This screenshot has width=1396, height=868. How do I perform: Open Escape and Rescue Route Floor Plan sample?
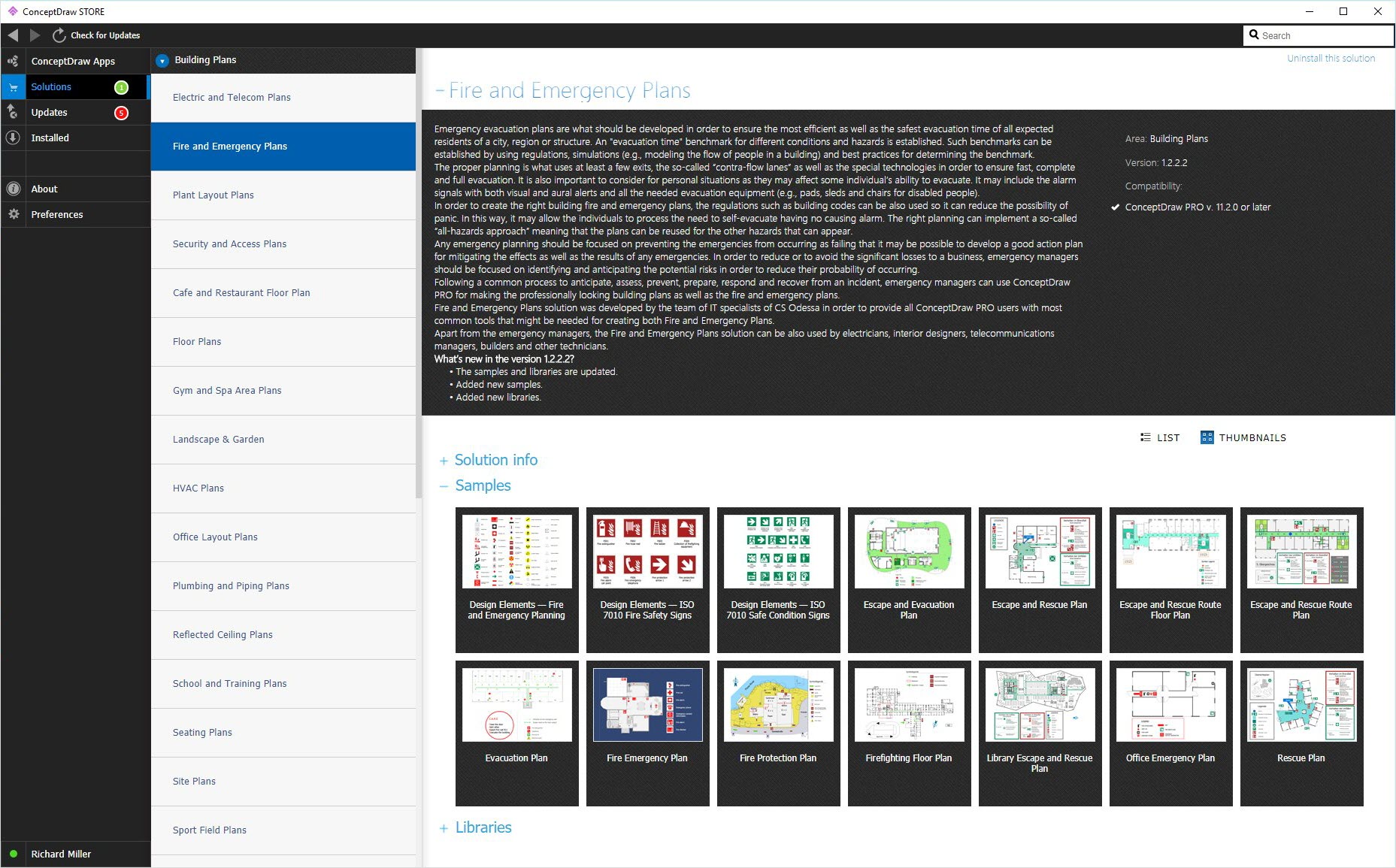(1170, 580)
